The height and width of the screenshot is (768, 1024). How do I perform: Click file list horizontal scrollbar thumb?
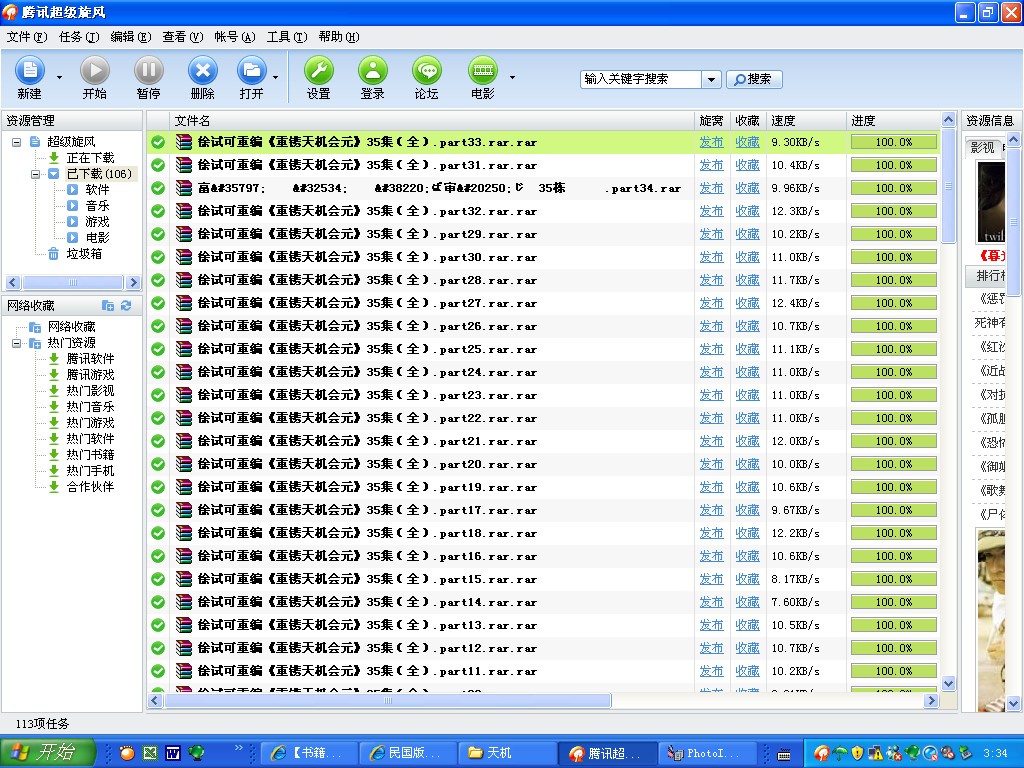[388, 701]
